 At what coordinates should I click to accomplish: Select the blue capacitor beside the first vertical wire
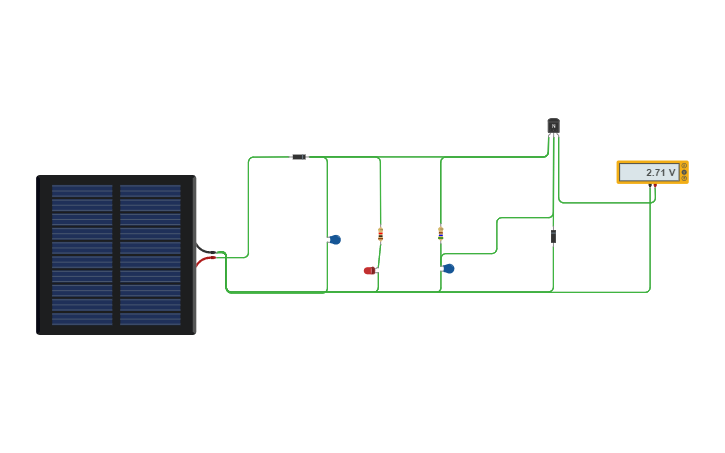(334, 239)
